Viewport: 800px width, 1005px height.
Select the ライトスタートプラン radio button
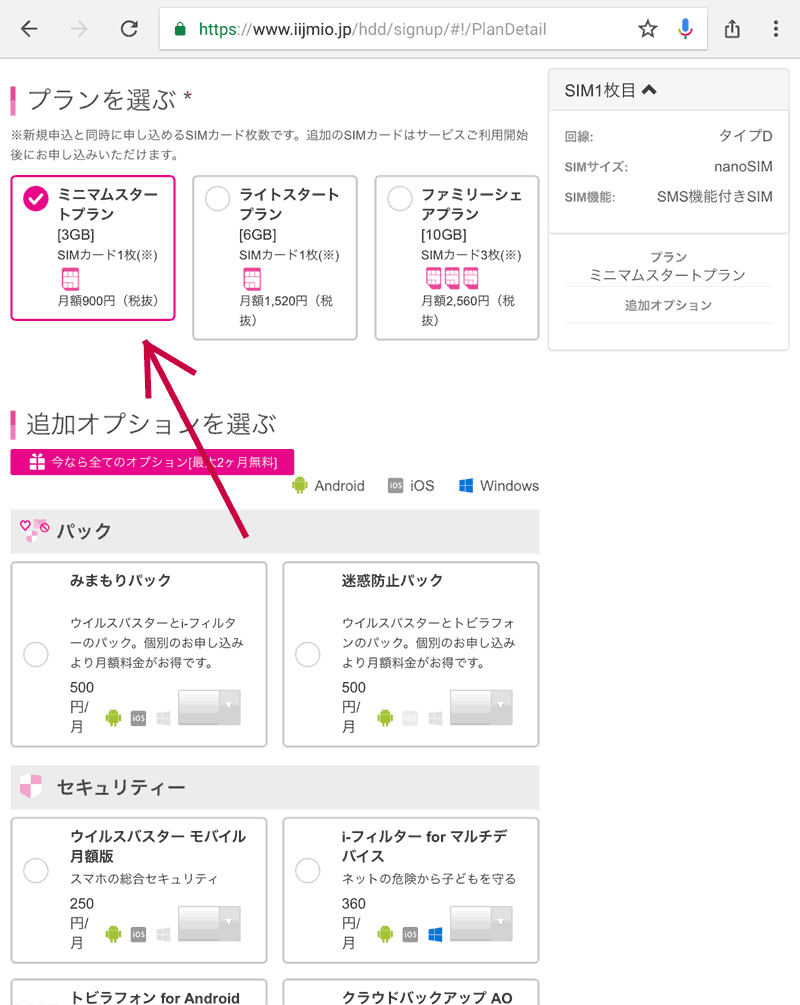point(217,199)
